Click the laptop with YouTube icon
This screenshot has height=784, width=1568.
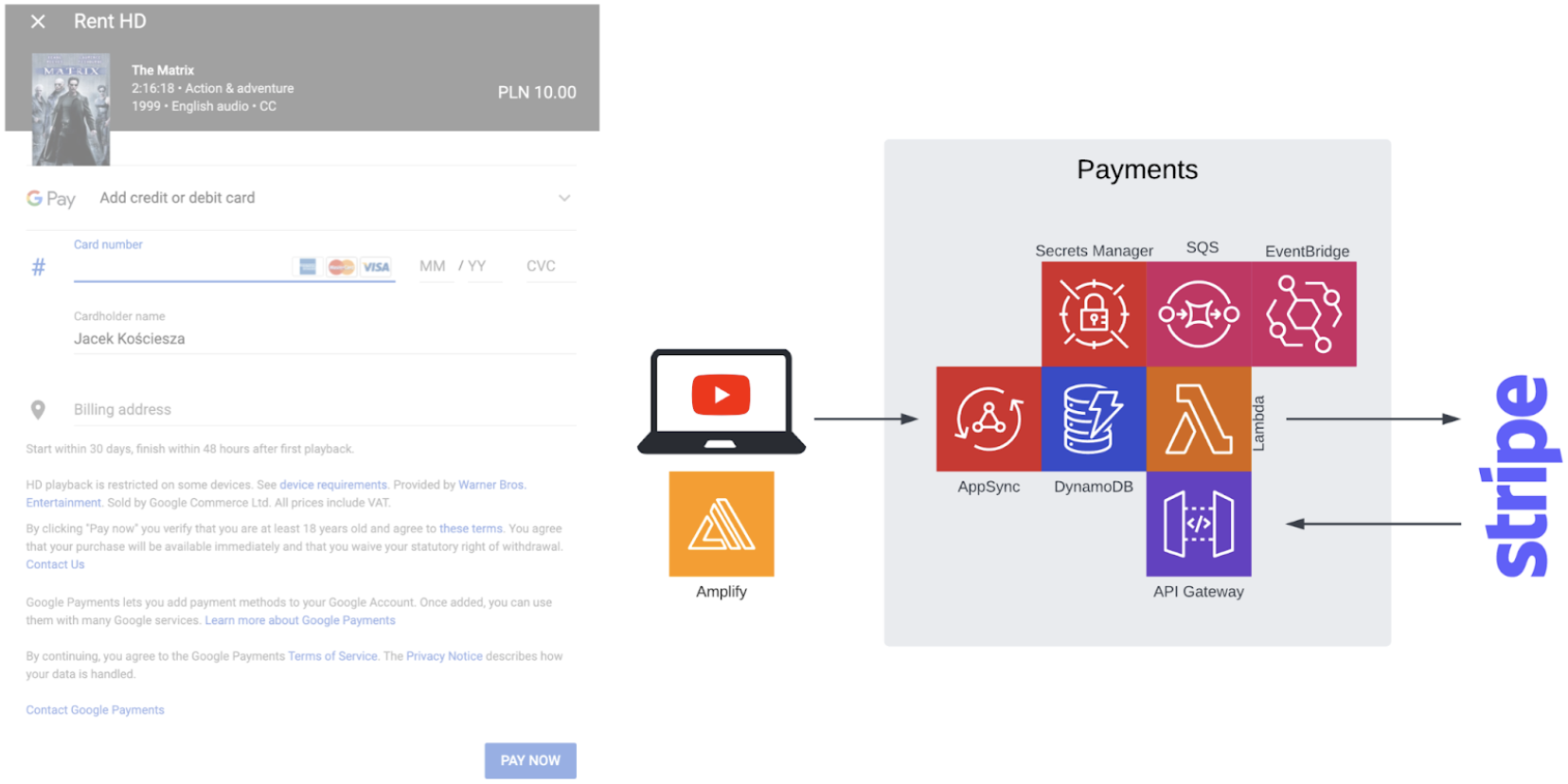[x=722, y=401]
